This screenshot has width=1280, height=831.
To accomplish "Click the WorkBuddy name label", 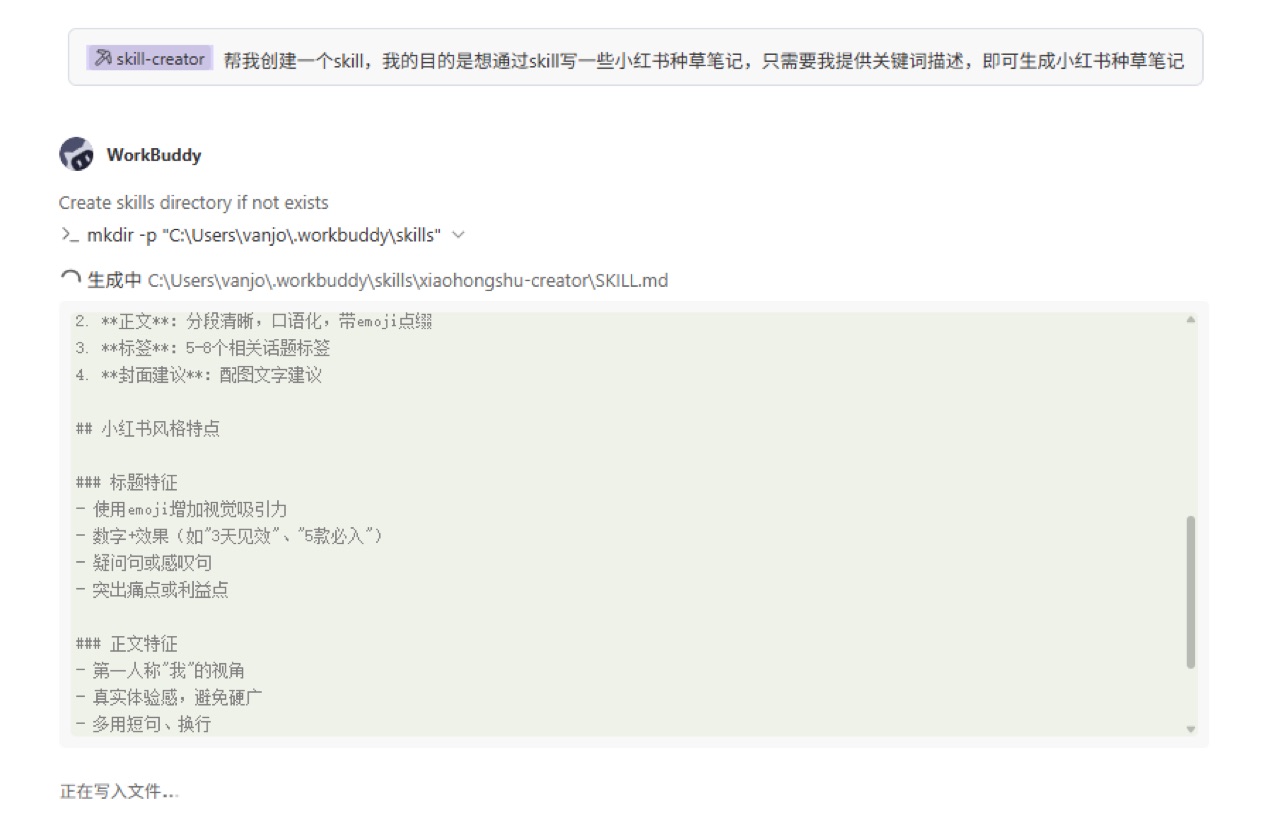I will tap(154, 155).
